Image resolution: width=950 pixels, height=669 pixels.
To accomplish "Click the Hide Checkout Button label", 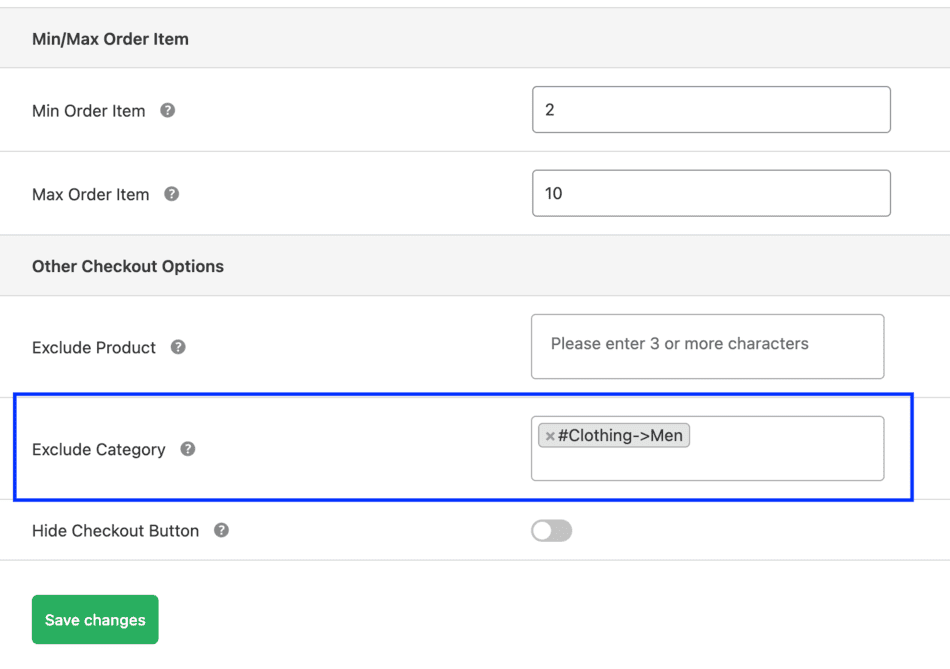I will [115, 531].
